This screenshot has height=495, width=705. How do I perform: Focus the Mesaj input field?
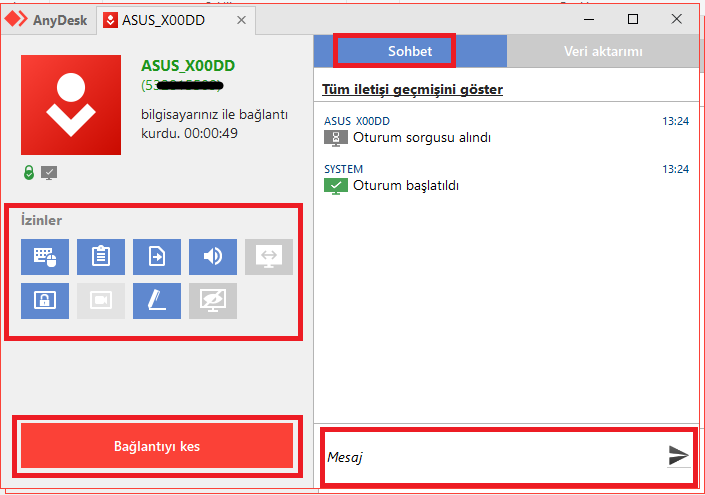495,457
